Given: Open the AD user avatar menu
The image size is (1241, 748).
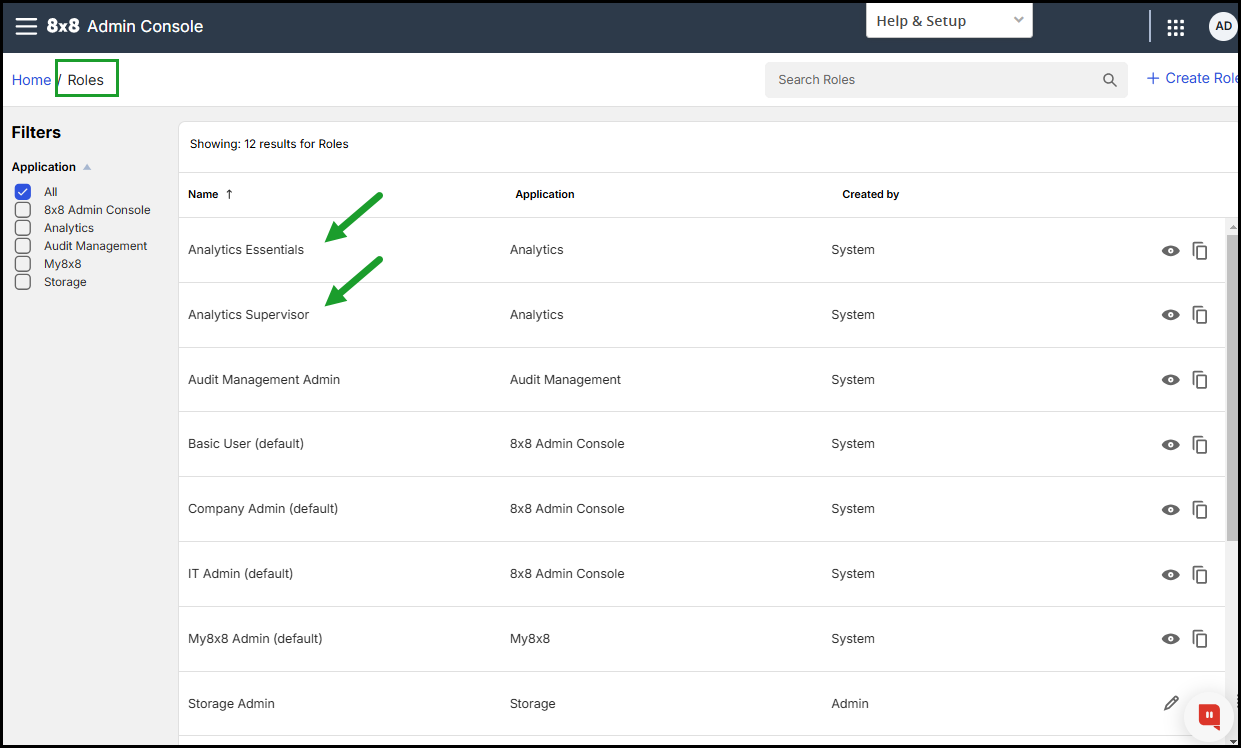Looking at the screenshot, I should 1223,27.
